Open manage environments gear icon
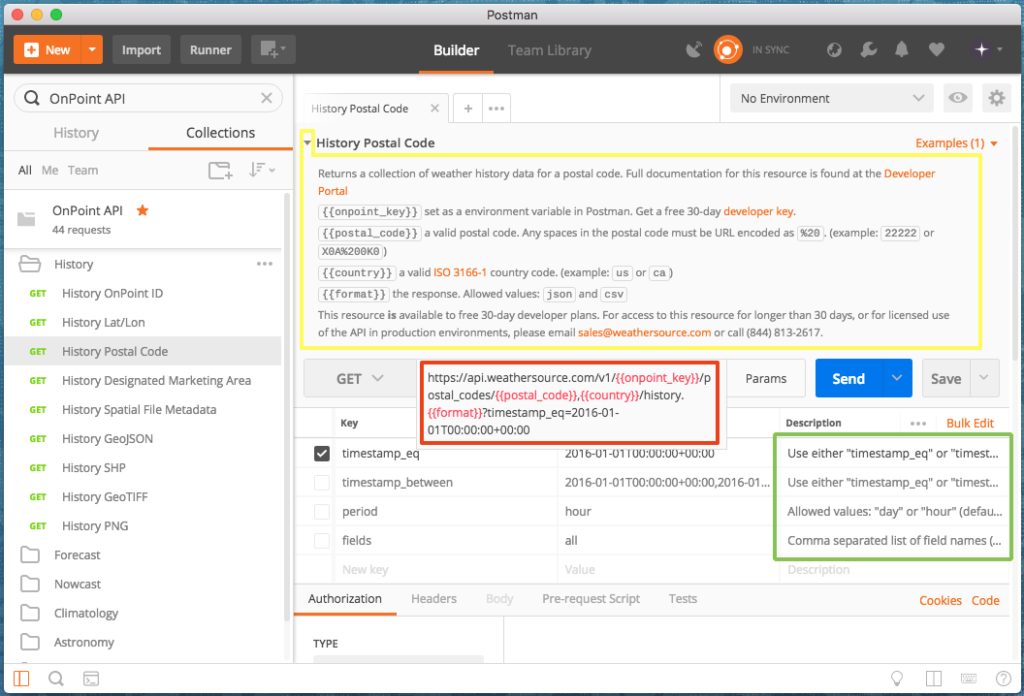The height and width of the screenshot is (696, 1024). tap(997, 98)
